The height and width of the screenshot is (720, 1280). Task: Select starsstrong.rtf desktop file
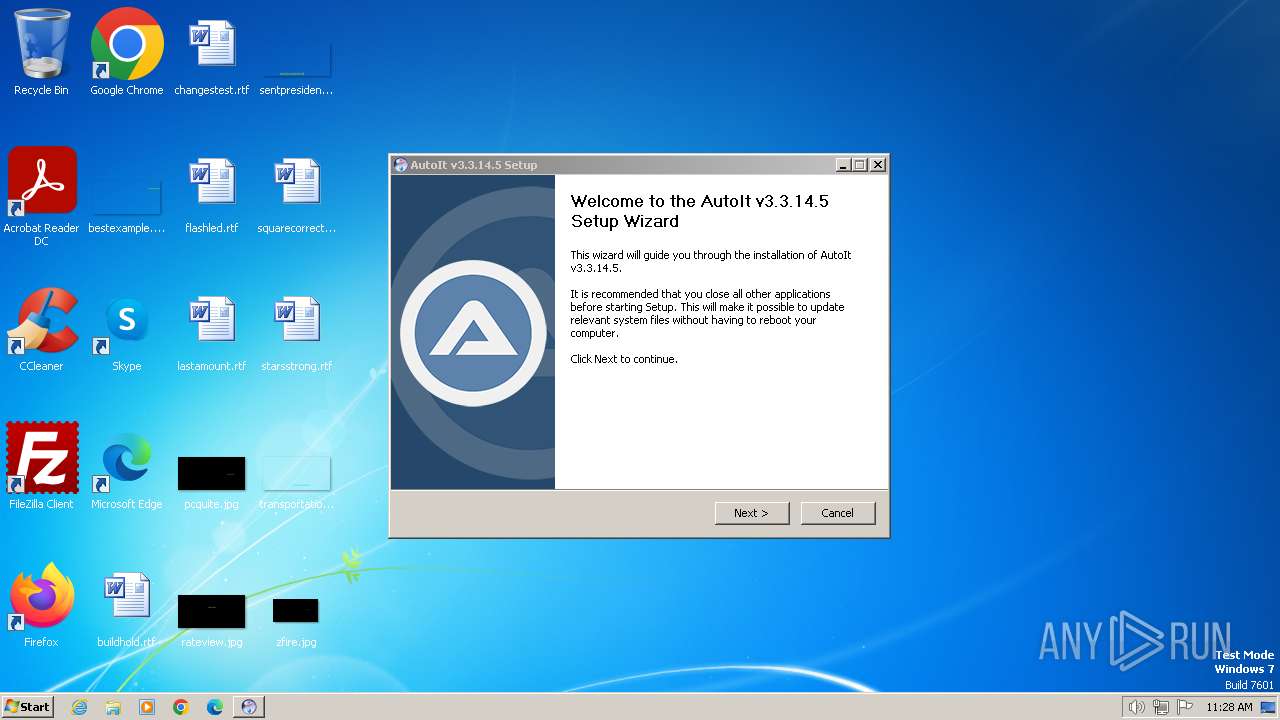(296, 334)
